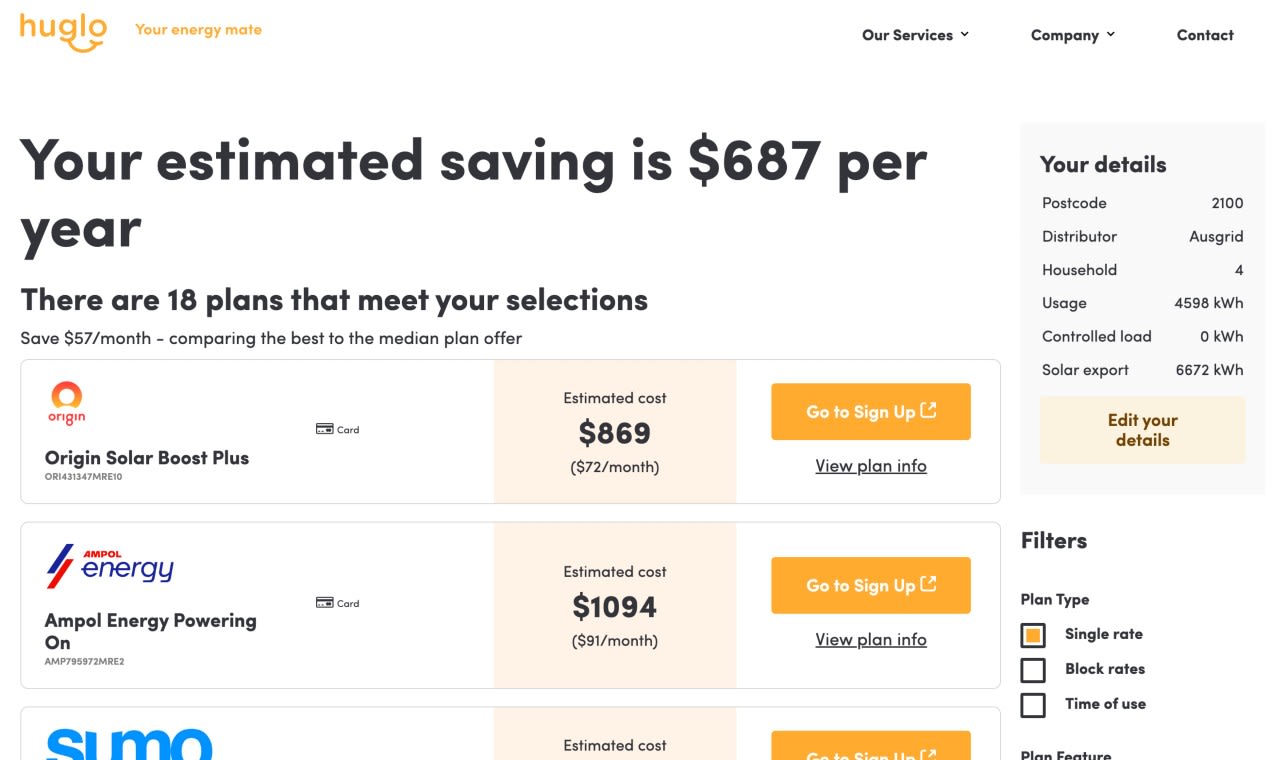Viewport: 1270px width, 760px height.
Task: Click external link icon on Origin sign up
Action: coord(928,411)
